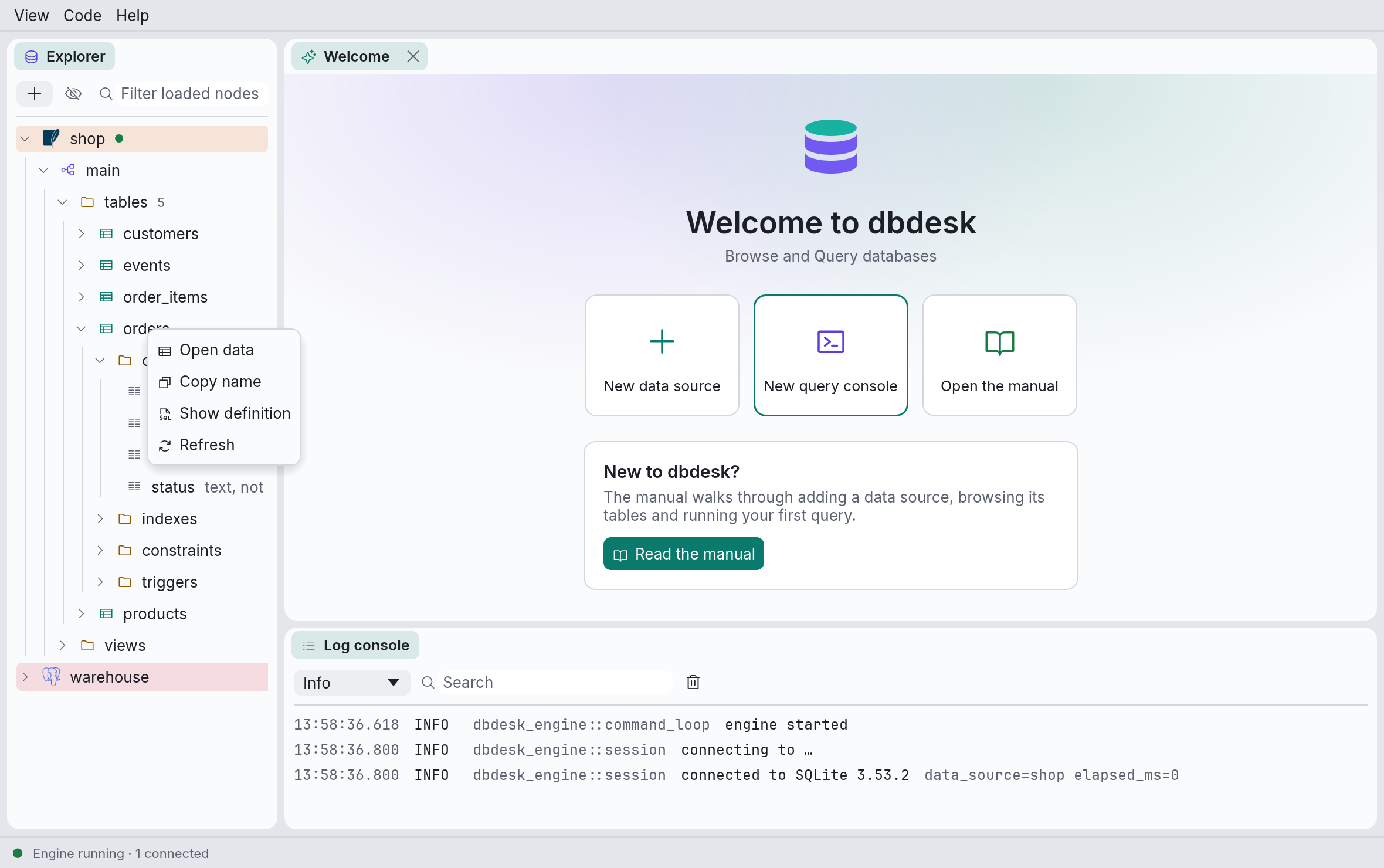Click the views folder icon
The image size is (1384, 868).
click(x=87, y=646)
